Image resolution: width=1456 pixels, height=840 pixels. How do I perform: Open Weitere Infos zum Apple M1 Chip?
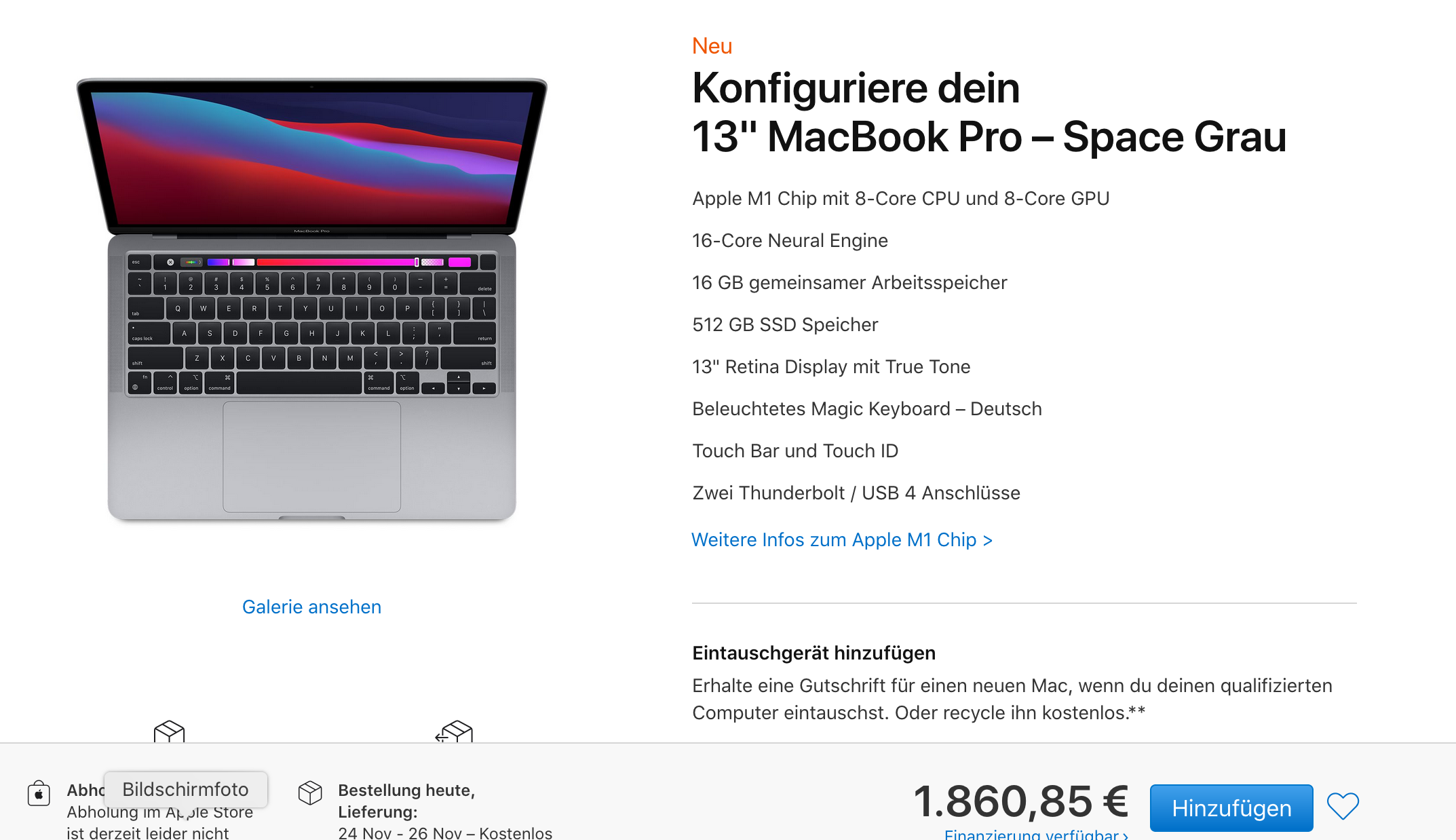click(x=842, y=539)
